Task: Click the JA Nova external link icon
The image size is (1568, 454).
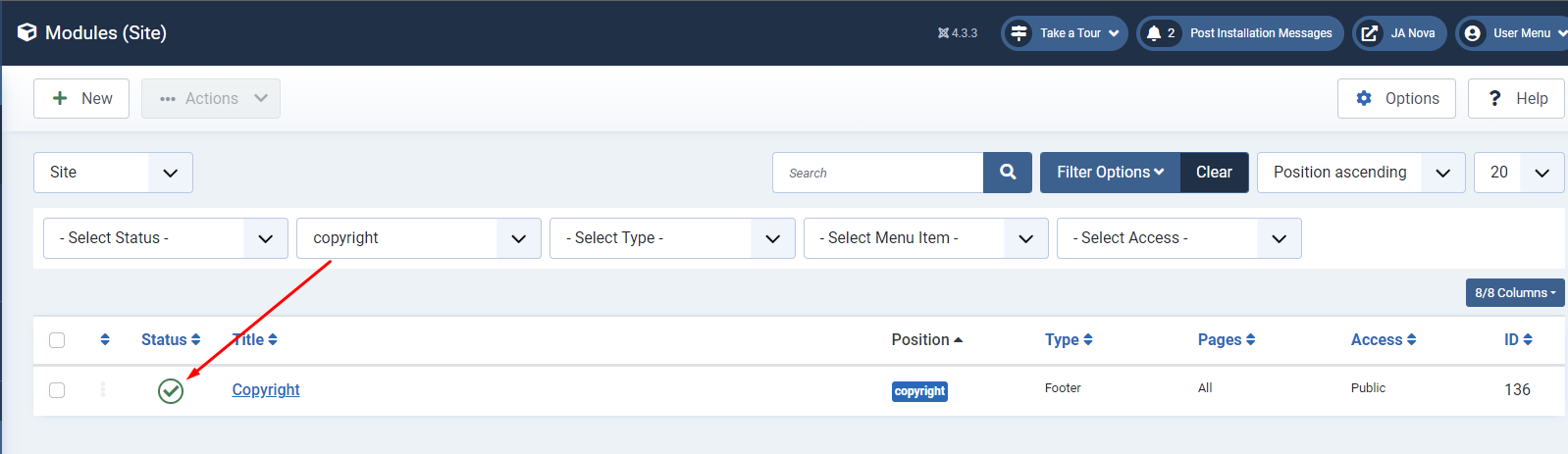Action: pos(1369,33)
